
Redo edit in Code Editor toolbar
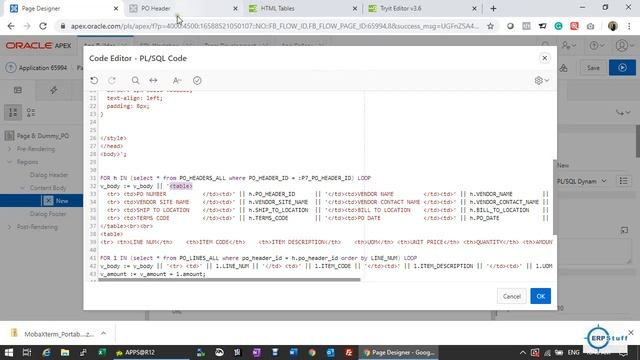(x=112, y=80)
